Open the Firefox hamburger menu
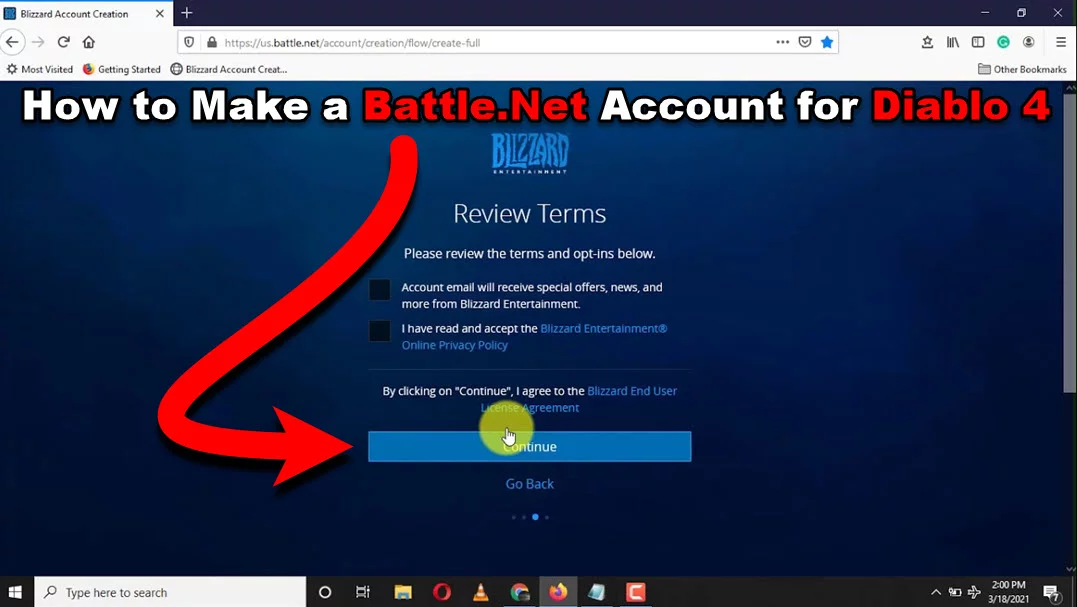This screenshot has width=1077, height=607. (x=1061, y=43)
